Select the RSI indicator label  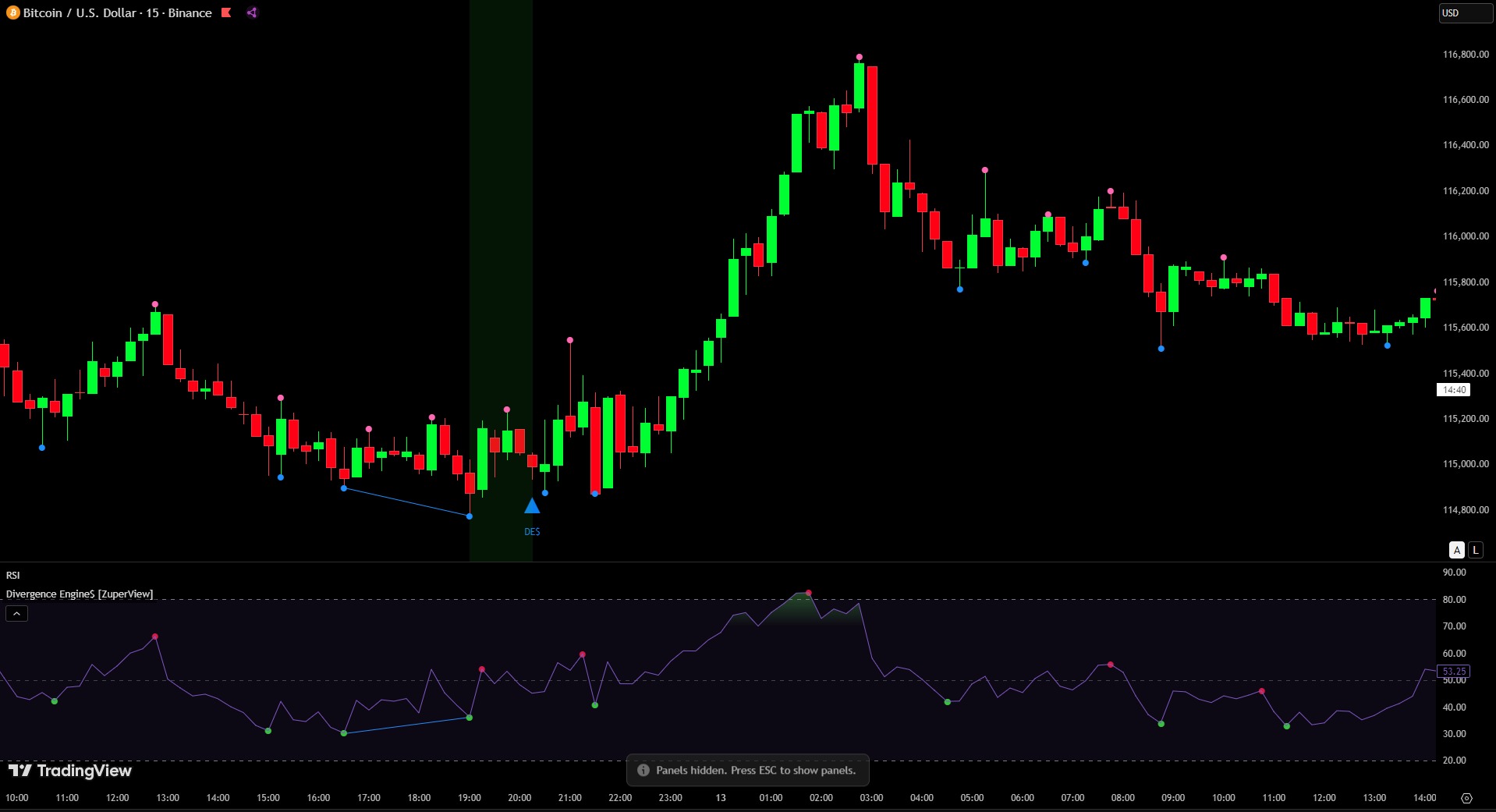(x=13, y=575)
